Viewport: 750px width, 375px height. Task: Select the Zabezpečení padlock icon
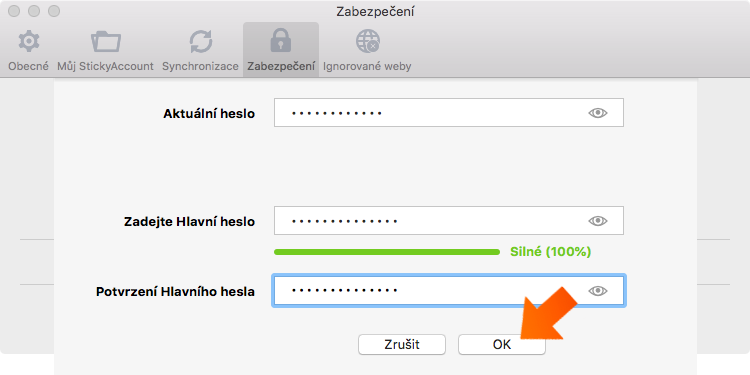281,41
